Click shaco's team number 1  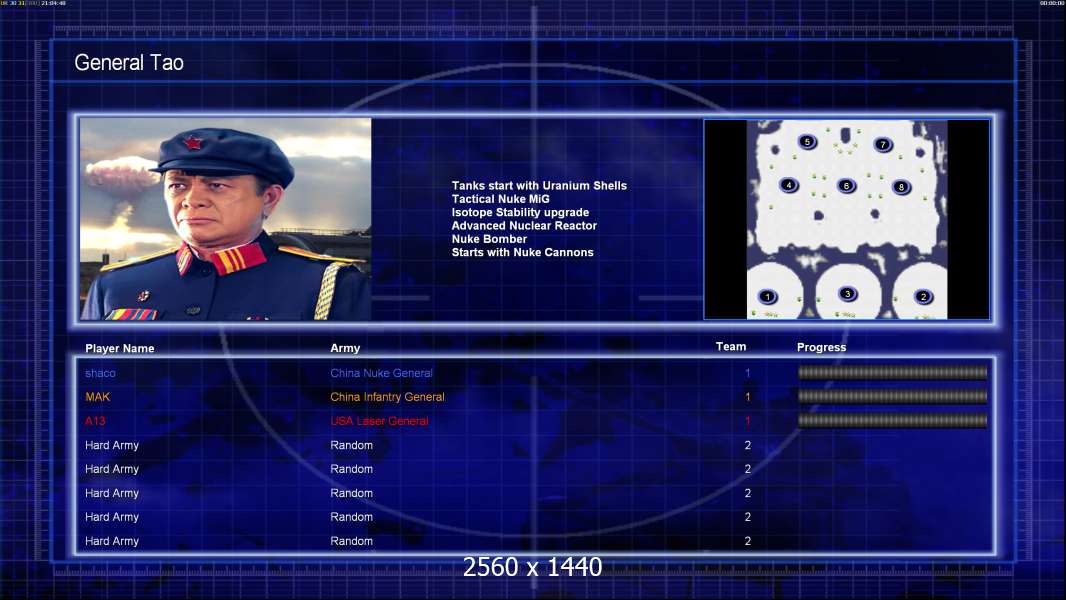[747, 373]
